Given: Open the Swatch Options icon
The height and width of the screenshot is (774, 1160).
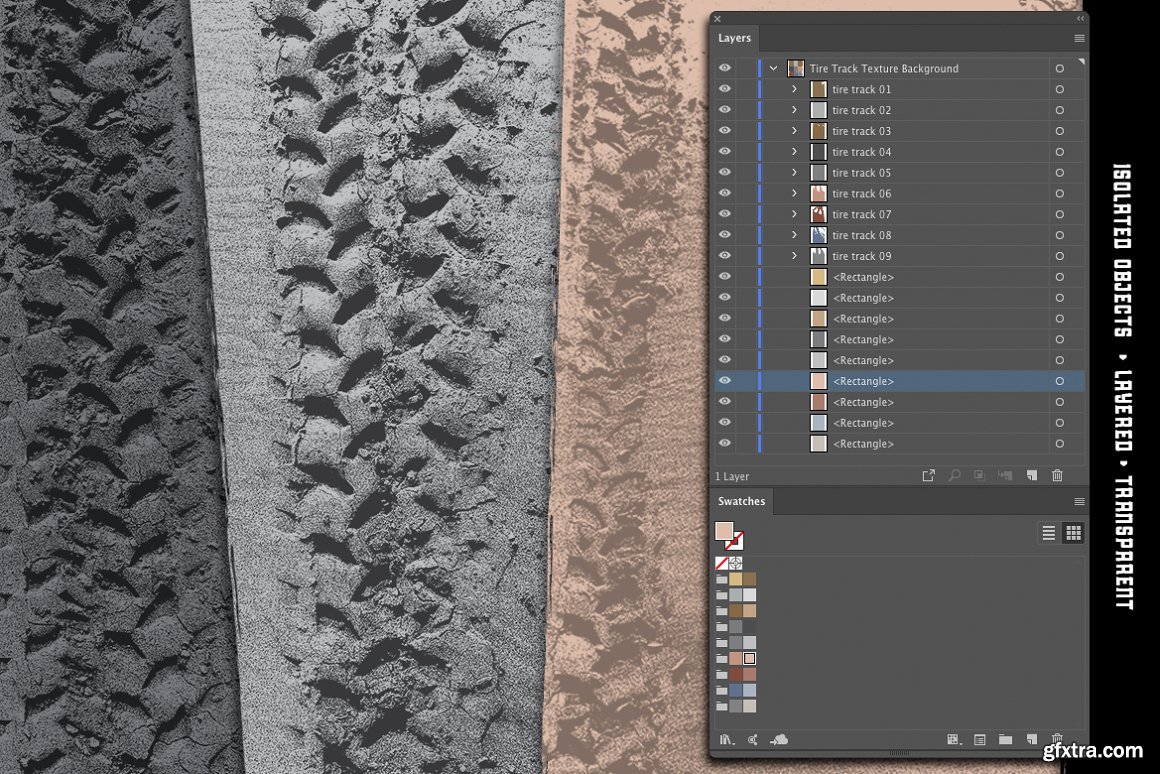Looking at the screenshot, I should 980,740.
